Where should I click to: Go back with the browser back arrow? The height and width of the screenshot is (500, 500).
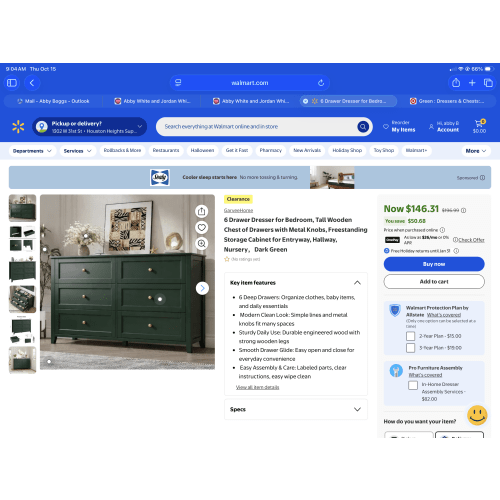(x=32, y=83)
